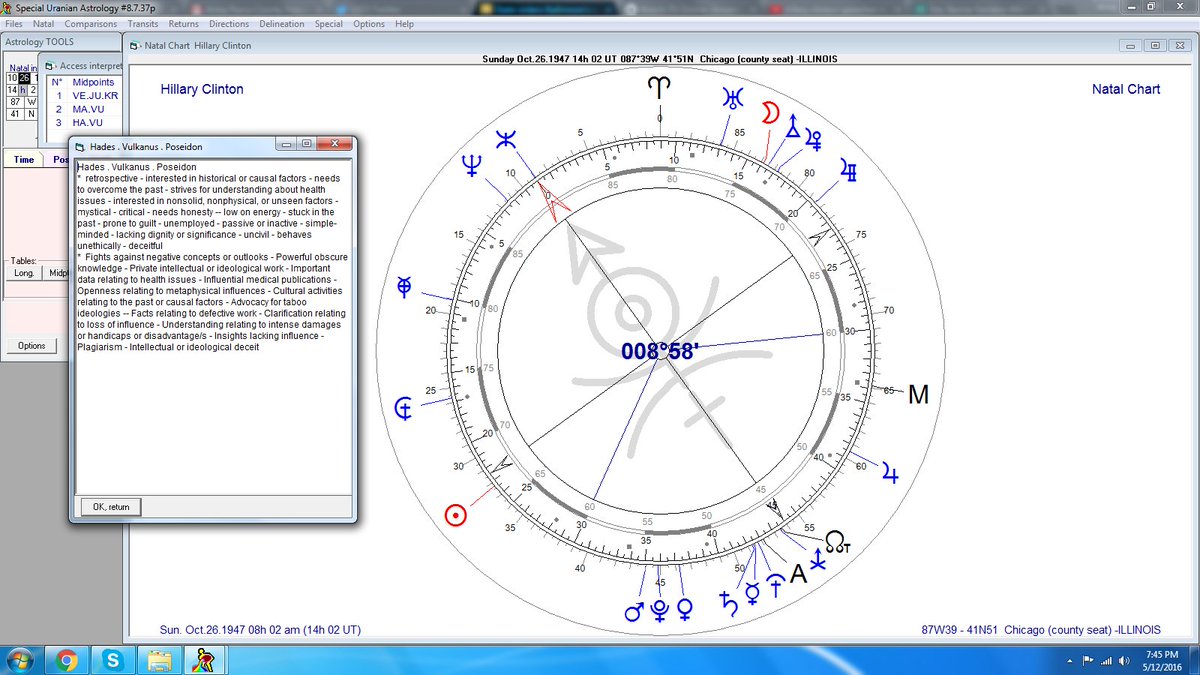
Task: Open the Returns menu
Action: (183, 24)
